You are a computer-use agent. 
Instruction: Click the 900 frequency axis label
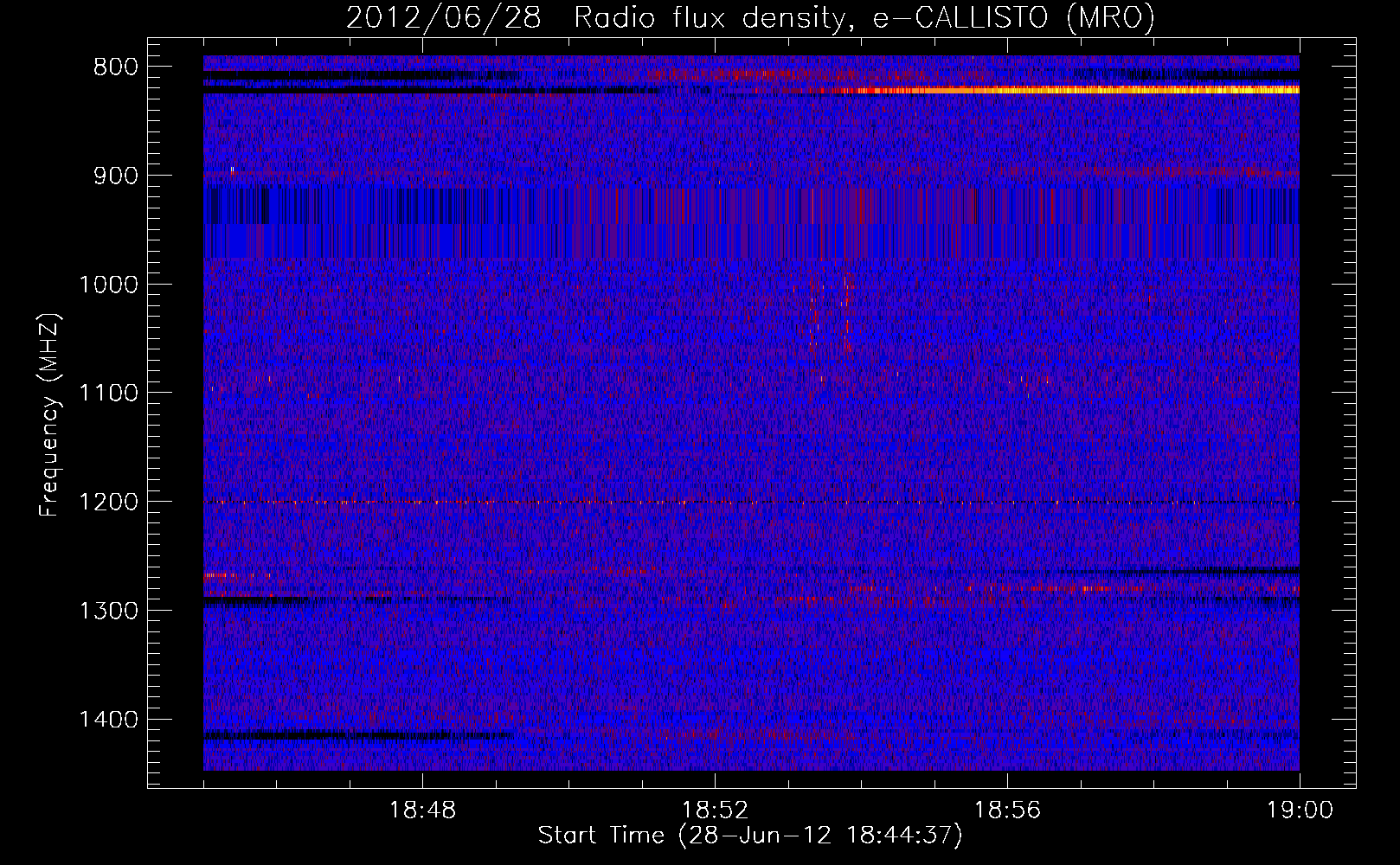coord(115,176)
